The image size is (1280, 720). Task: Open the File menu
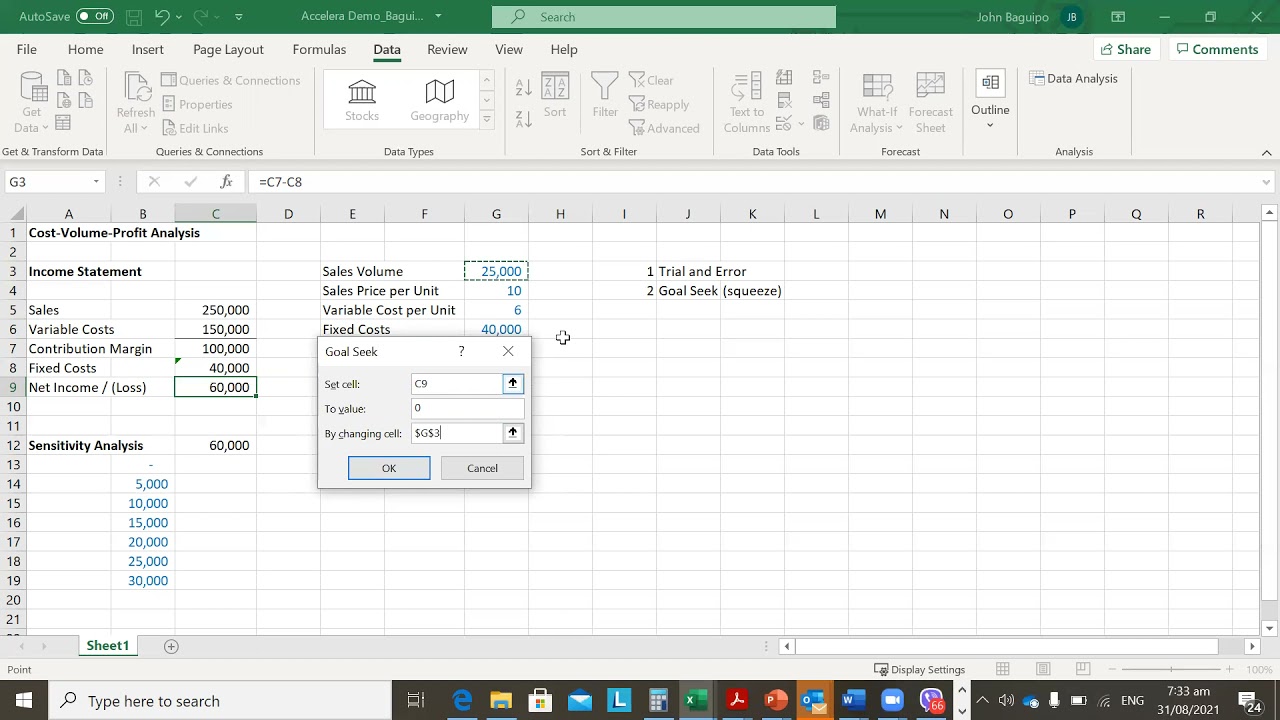pyautogui.click(x=27, y=49)
